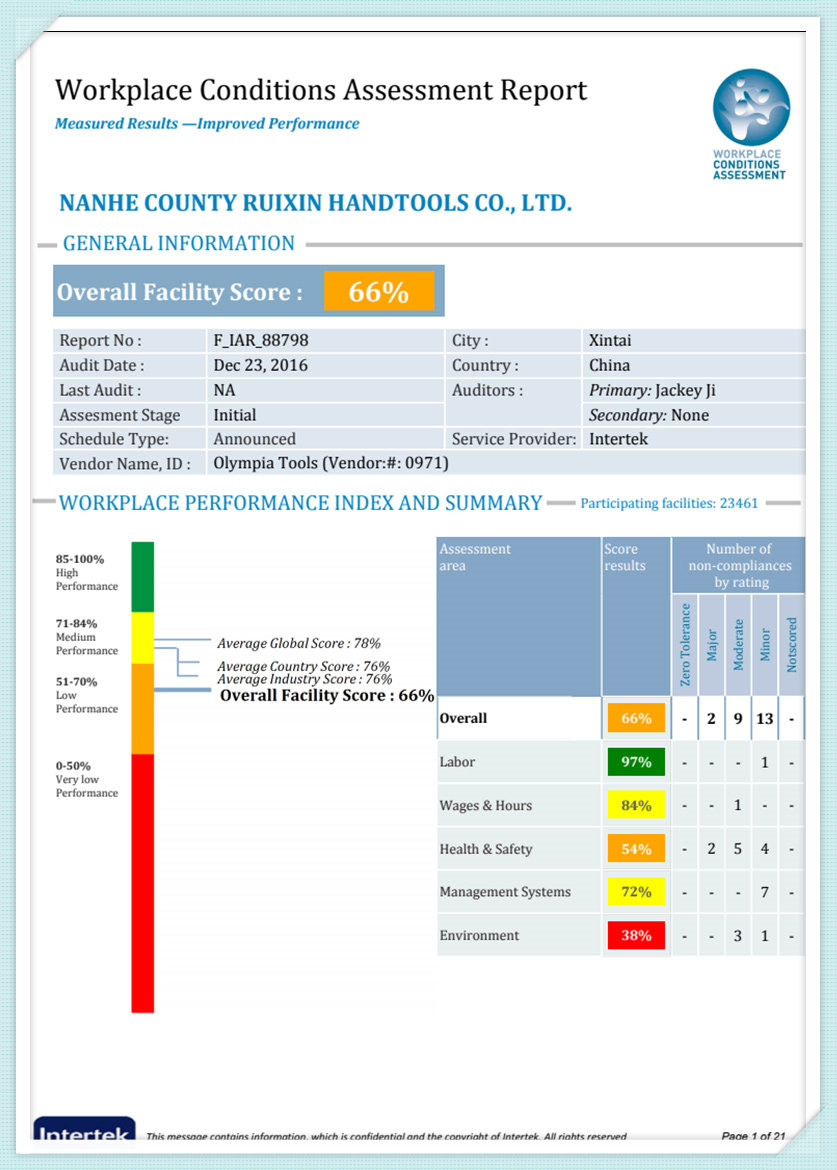Viewport: 837px width, 1170px height.
Task: Click the Moderate column header
Action: click(738, 645)
